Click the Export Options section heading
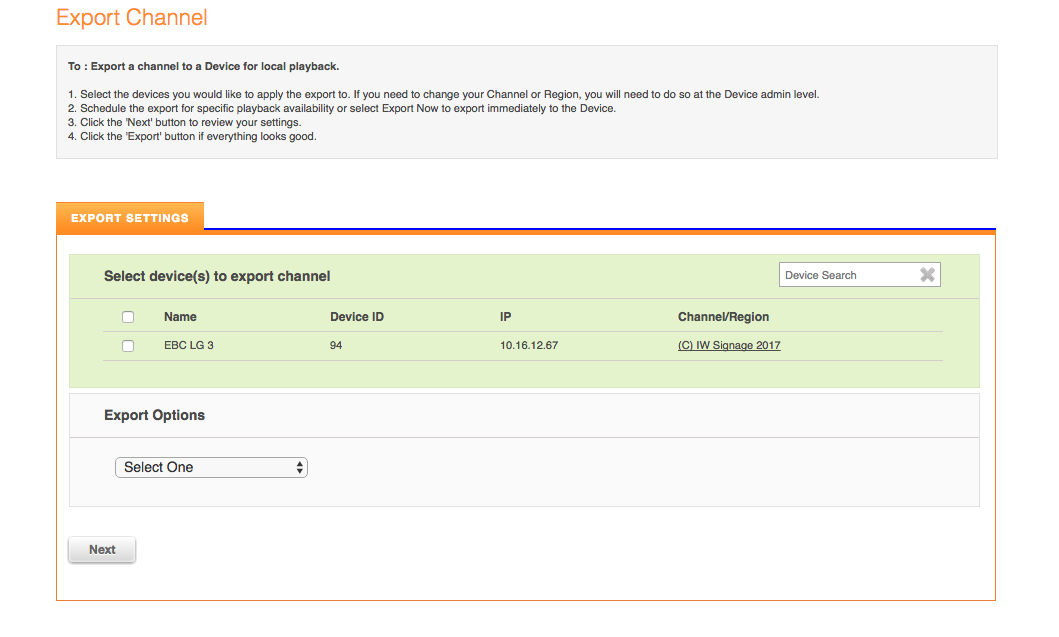 click(154, 415)
